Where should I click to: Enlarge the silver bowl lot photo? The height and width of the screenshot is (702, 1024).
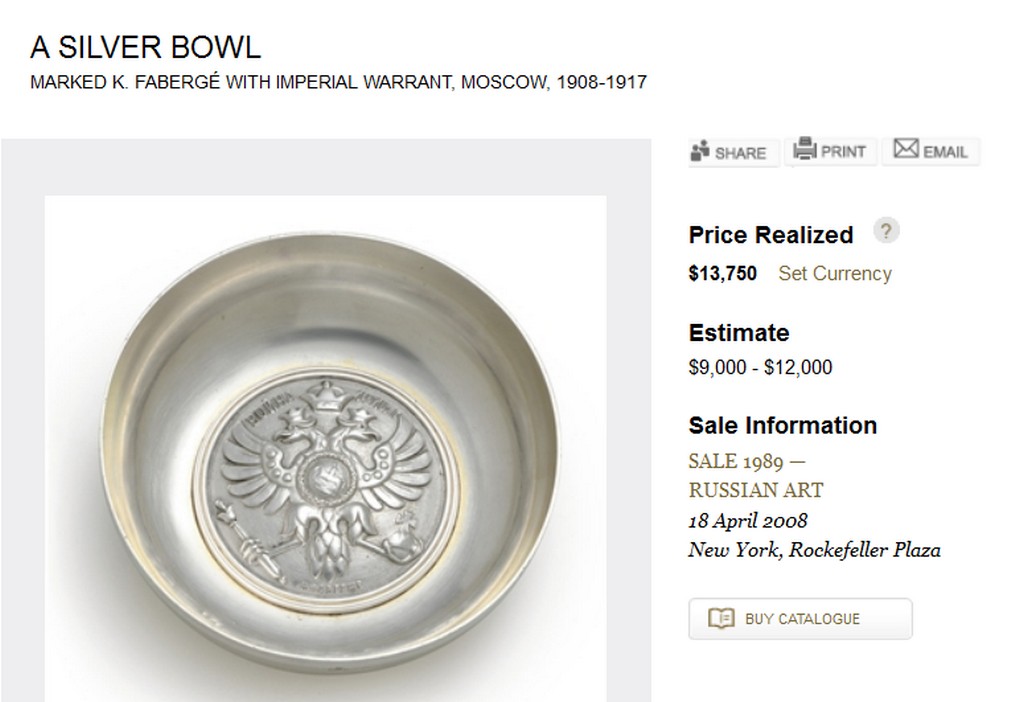click(325, 449)
